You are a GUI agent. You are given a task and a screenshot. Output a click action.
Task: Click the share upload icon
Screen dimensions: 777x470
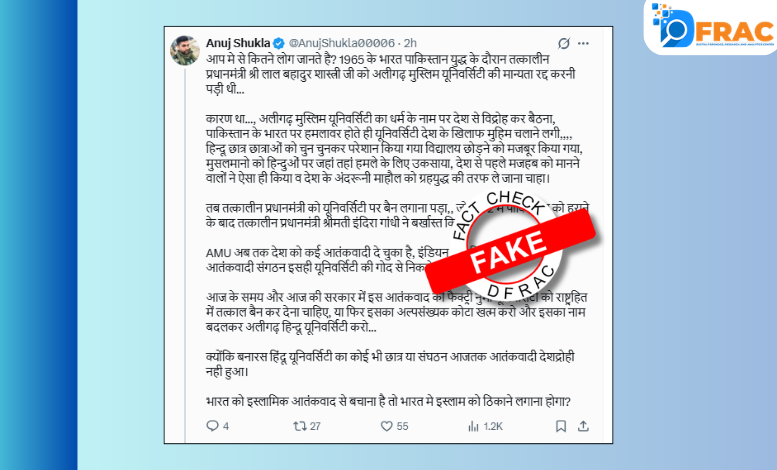click(583, 426)
